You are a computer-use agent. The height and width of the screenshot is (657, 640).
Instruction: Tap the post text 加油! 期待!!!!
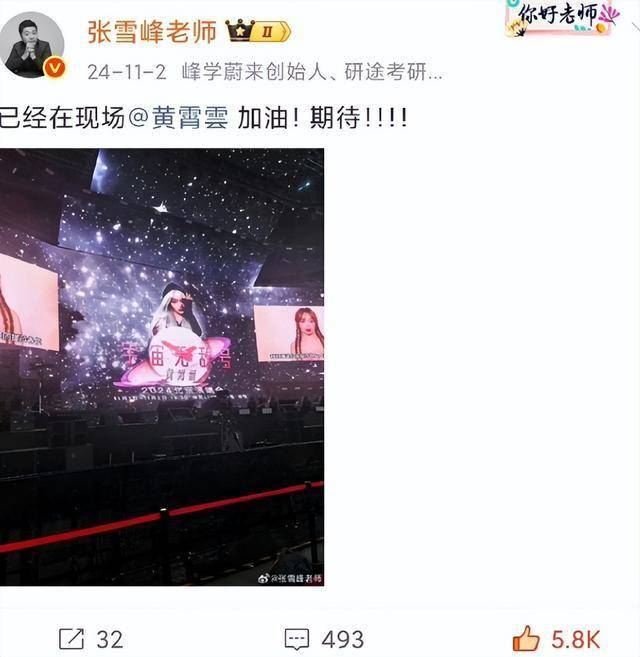(322, 118)
